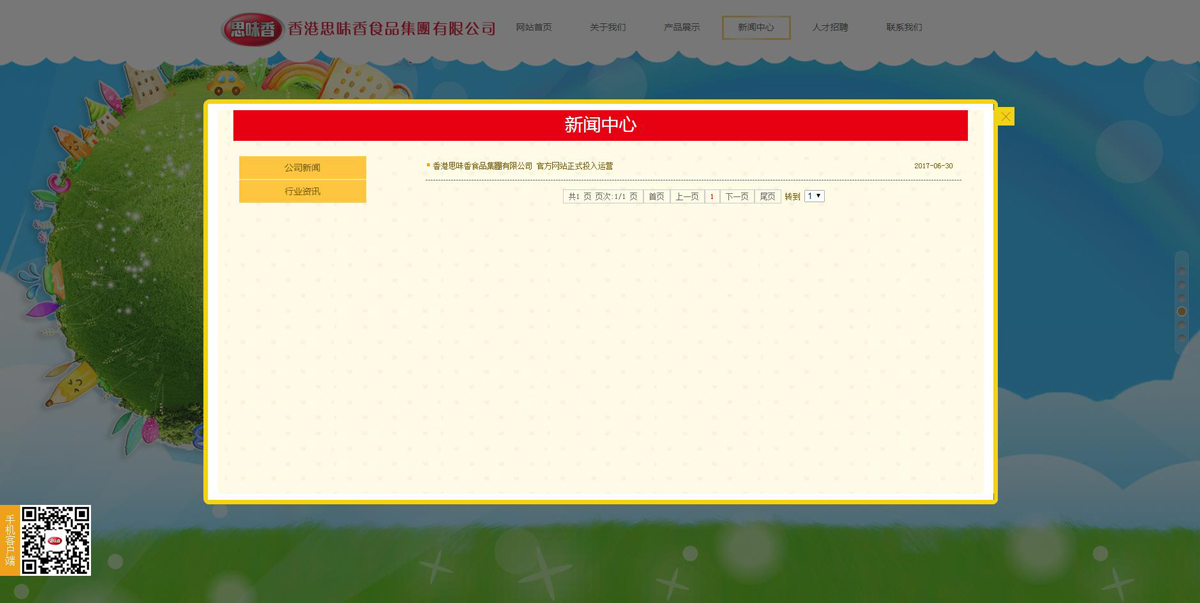Click the last side navigation dot
1200x603 pixels.
tap(1181, 338)
